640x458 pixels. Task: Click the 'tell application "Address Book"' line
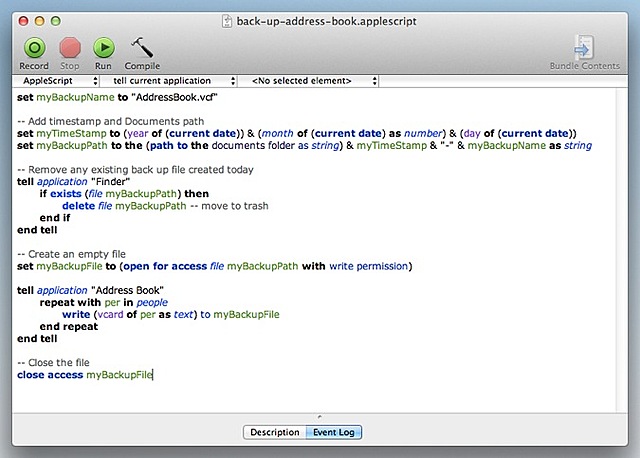90,290
